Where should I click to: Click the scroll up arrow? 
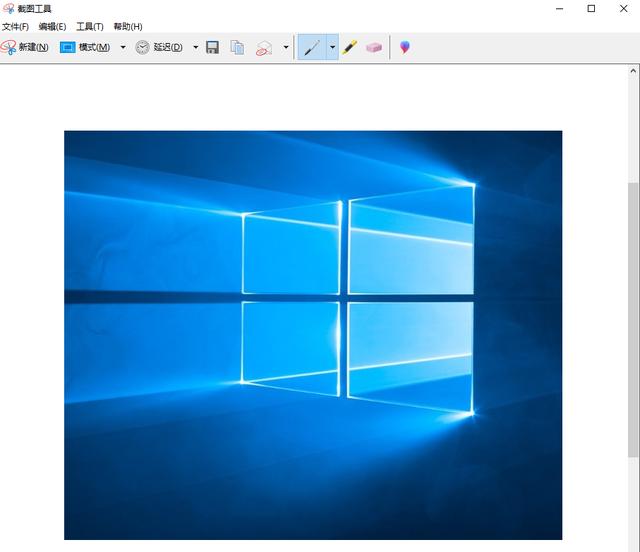pyautogui.click(x=633, y=71)
